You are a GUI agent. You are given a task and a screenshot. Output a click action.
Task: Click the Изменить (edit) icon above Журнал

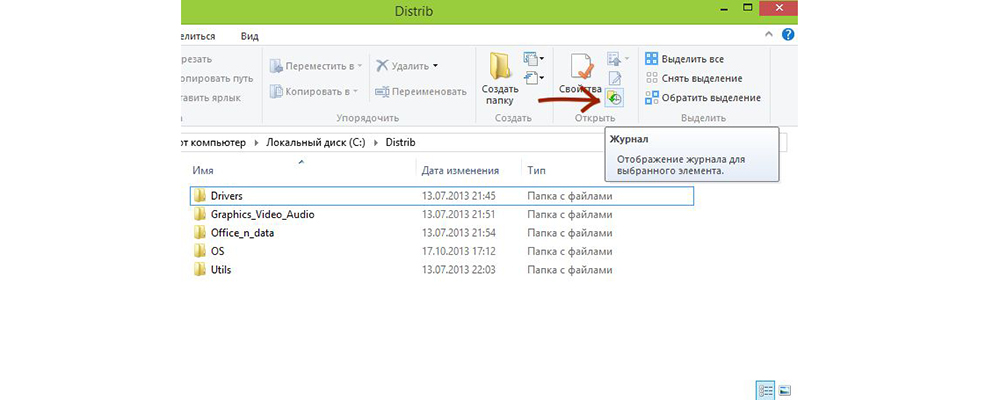click(615, 78)
